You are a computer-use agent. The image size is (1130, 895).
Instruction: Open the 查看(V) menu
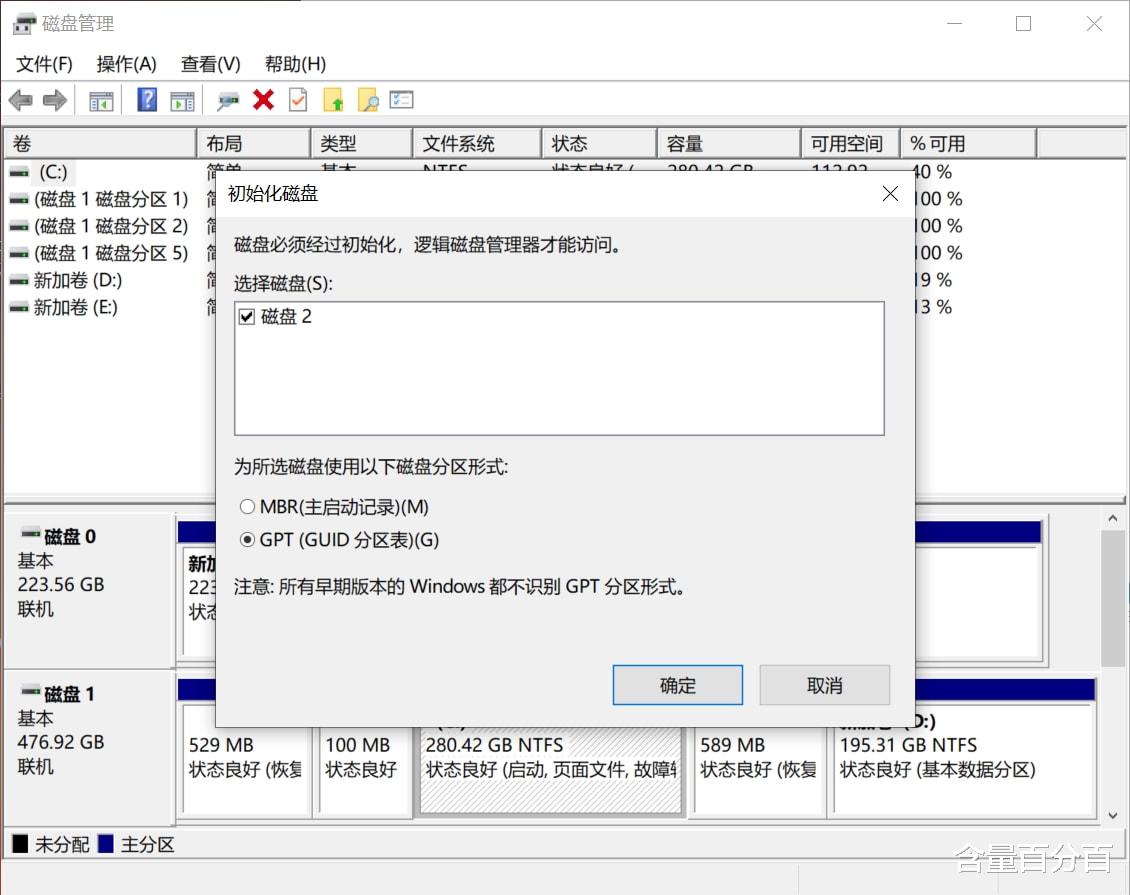210,63
